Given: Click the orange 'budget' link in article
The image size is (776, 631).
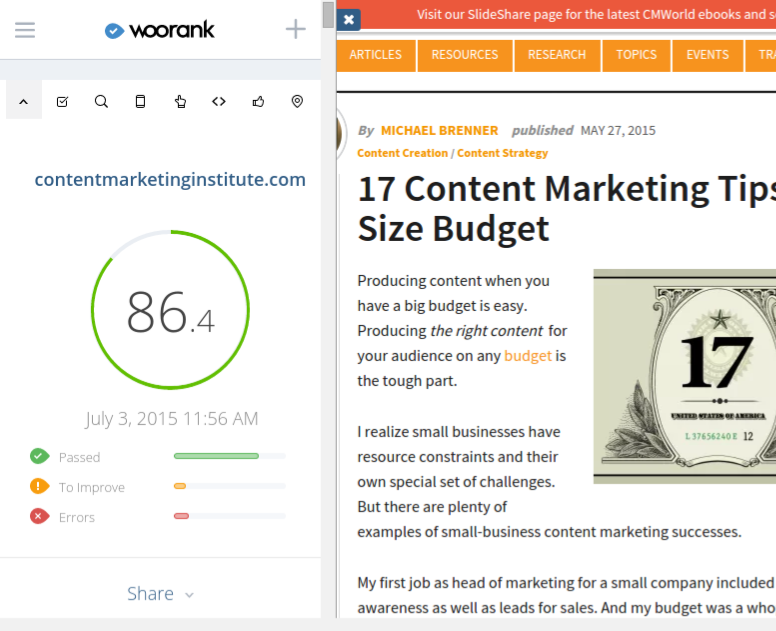Looking at the screenshot, I should coord(528,356).
